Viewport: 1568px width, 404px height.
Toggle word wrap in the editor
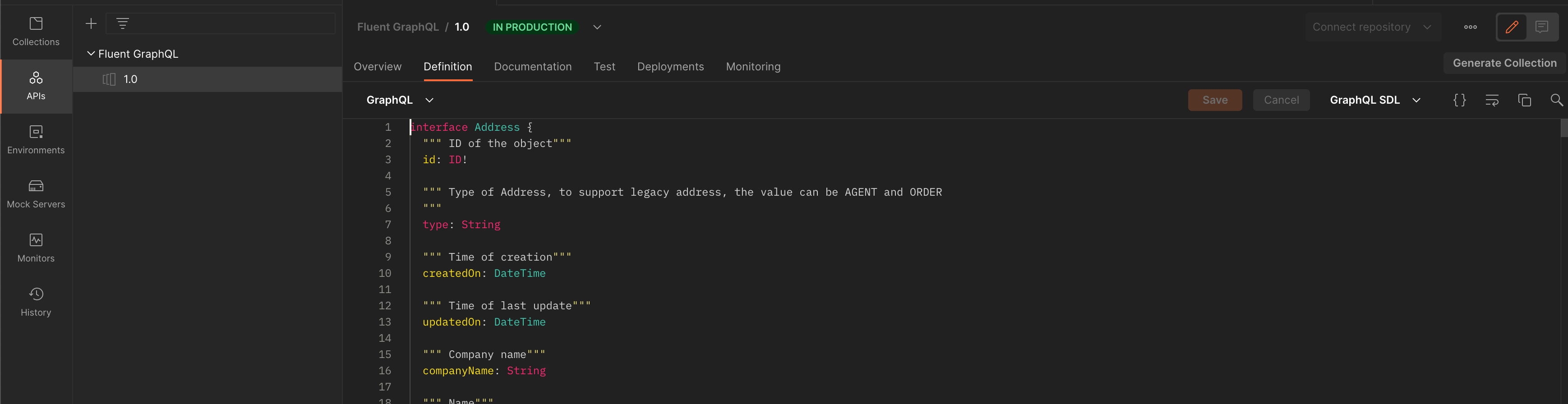click(1491, 101)
